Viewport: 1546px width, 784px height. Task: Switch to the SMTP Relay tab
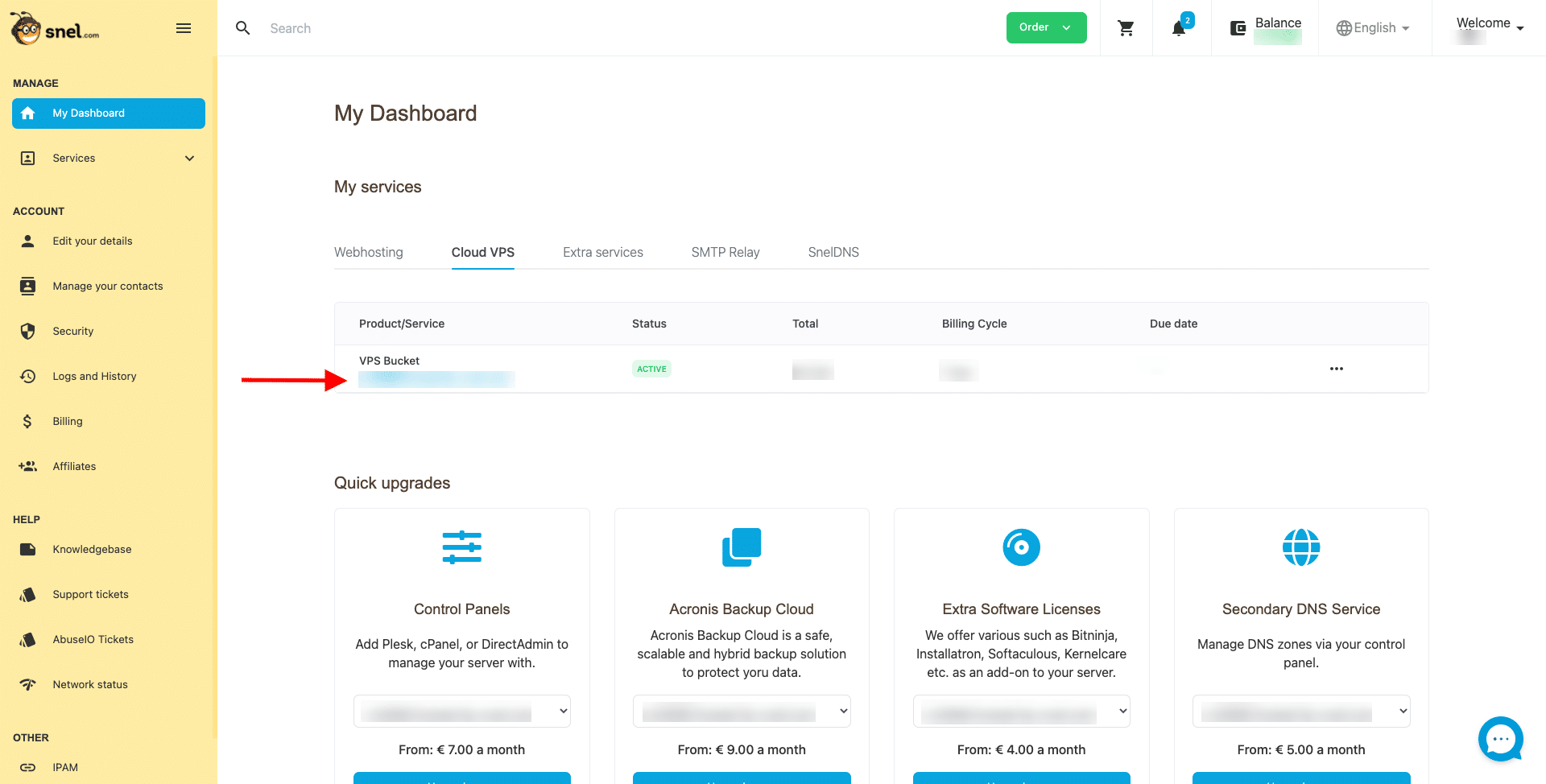[725, 252]
